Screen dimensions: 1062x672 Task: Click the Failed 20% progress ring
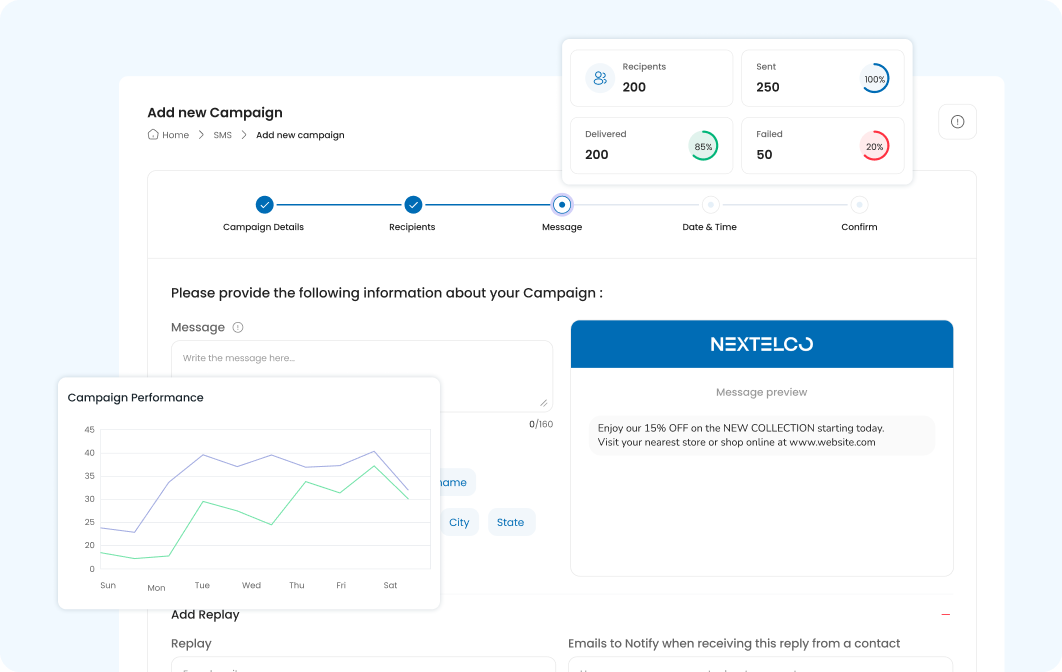874,146
